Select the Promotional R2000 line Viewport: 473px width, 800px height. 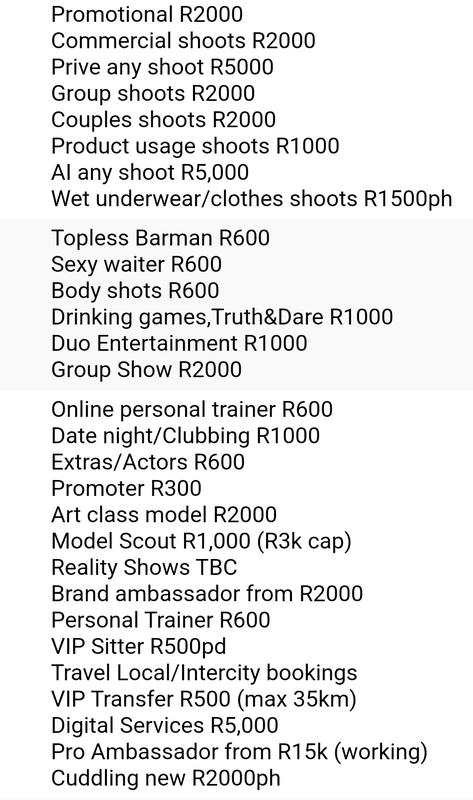pyautogui.click(x=147, y=14)
